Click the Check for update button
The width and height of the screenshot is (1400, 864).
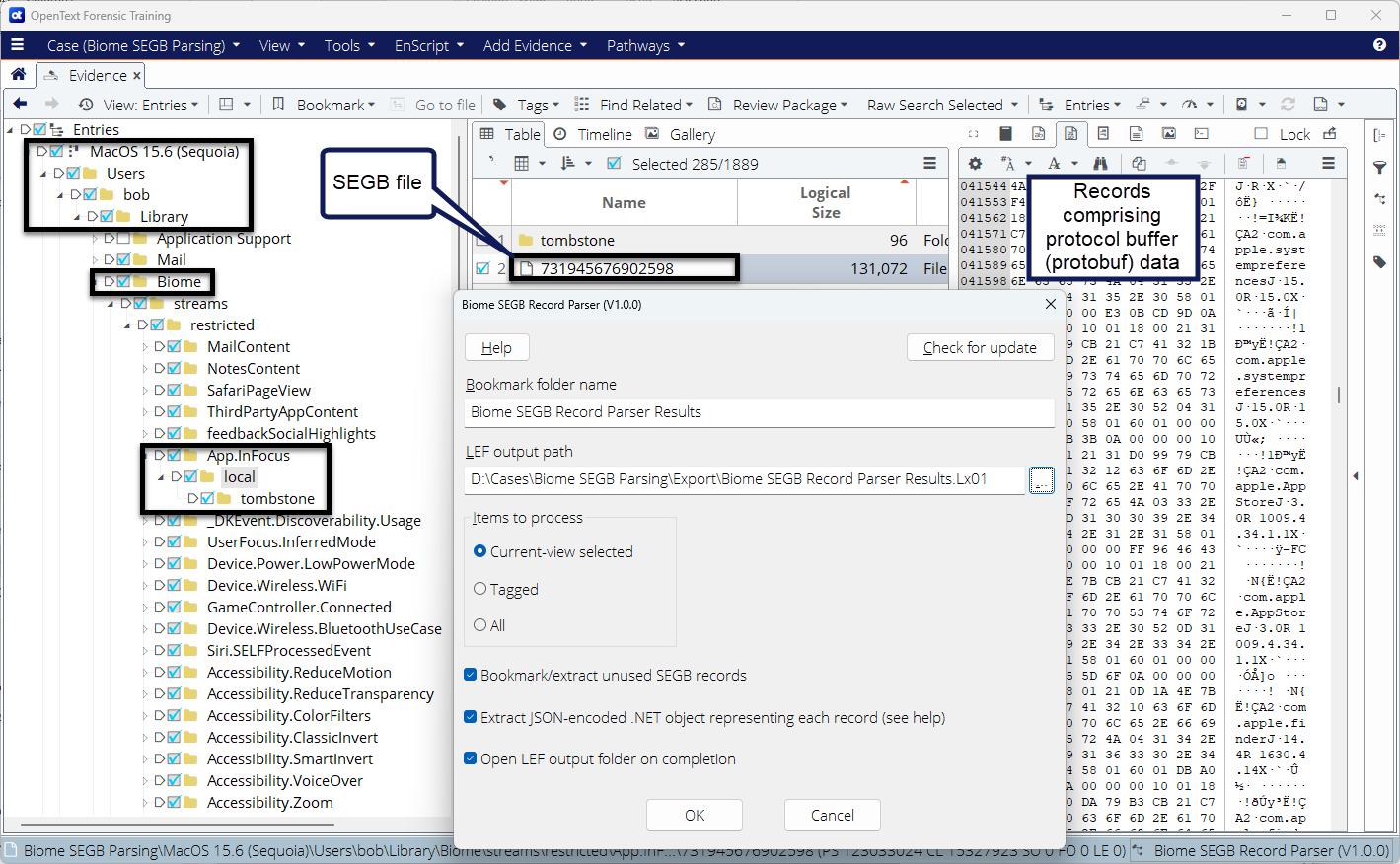pyautogui.click(x=980, y=347)
